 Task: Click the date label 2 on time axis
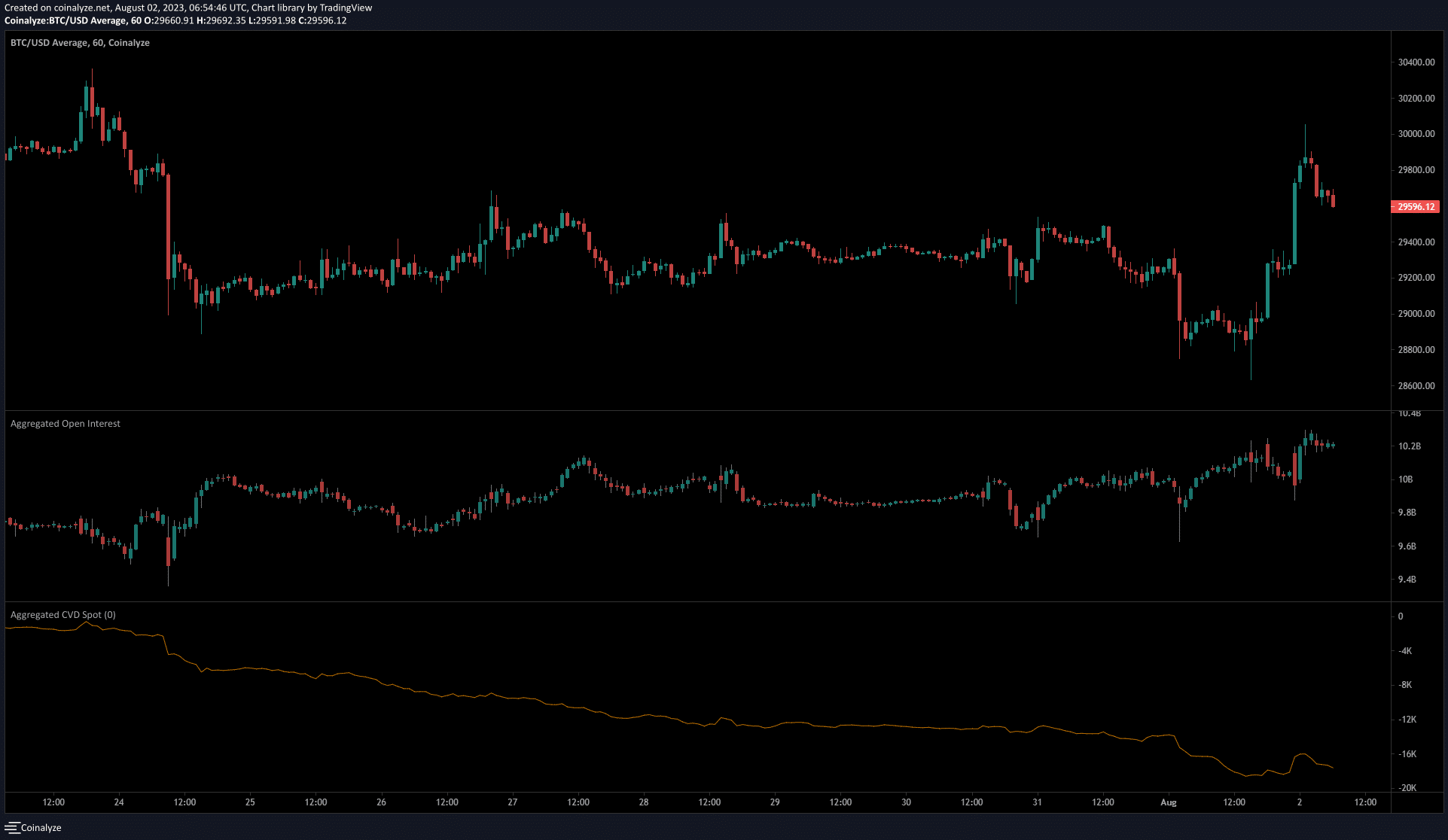click(1300, 802)
